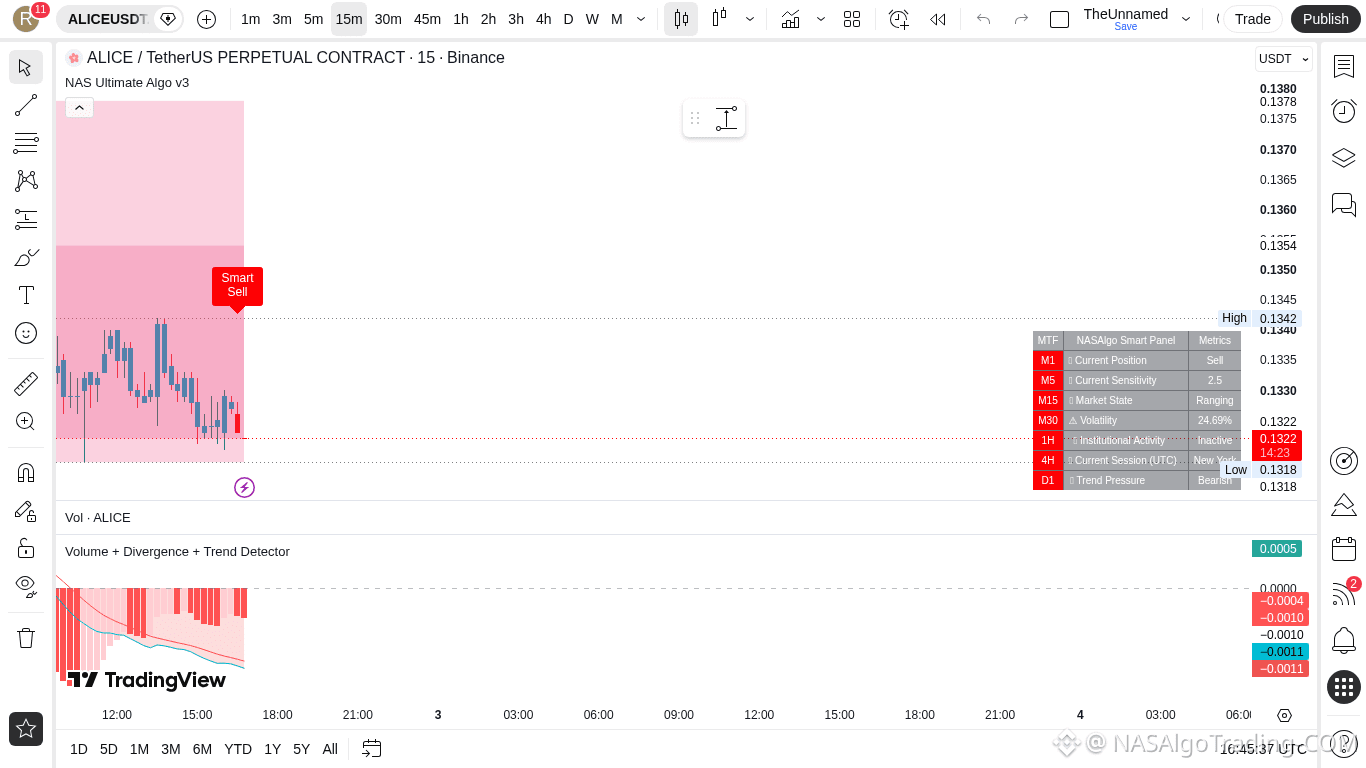Open the Replay bar rewind icon

click(x=937, y=19)
